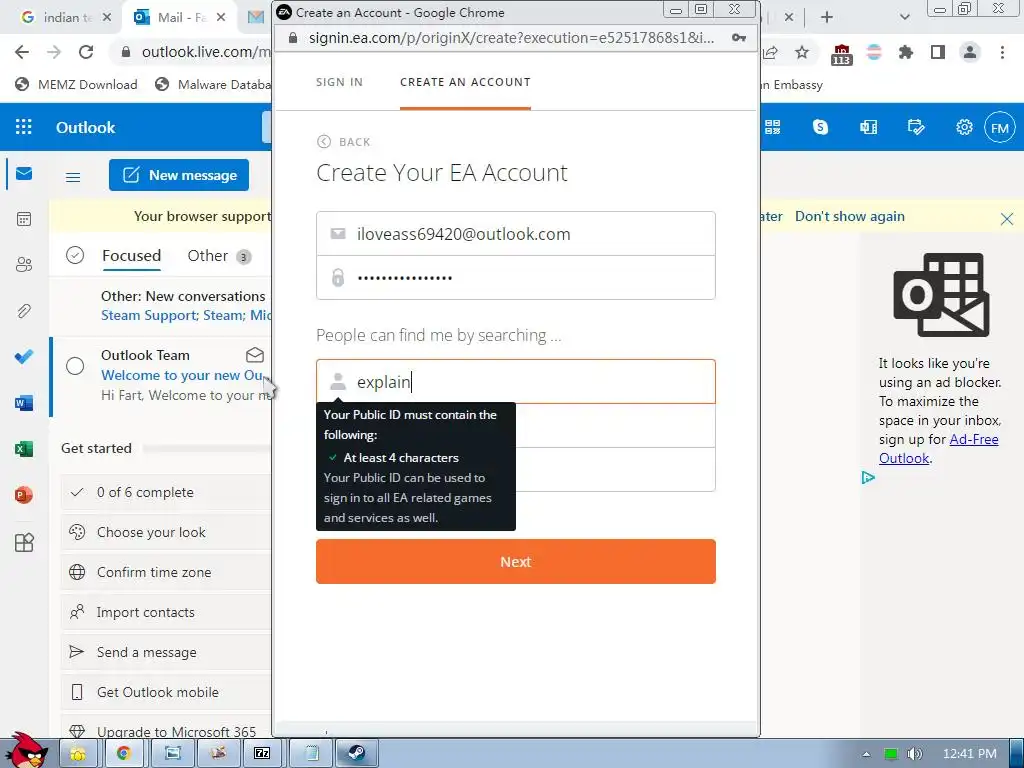
Task: Open Skype icon in Outlook header
Action: tap(820, 127)
